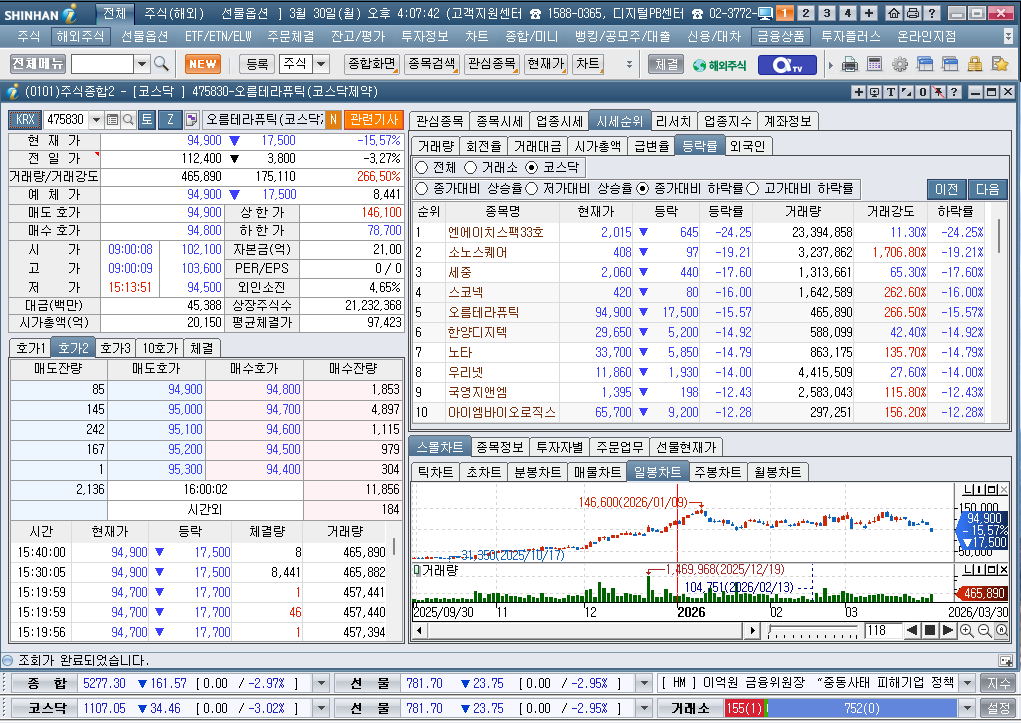The height and width of the screenshot is (723, 1021).
Task: Open the alpha TV logo button
Action: pyautogui.click(x=787, y=64)
